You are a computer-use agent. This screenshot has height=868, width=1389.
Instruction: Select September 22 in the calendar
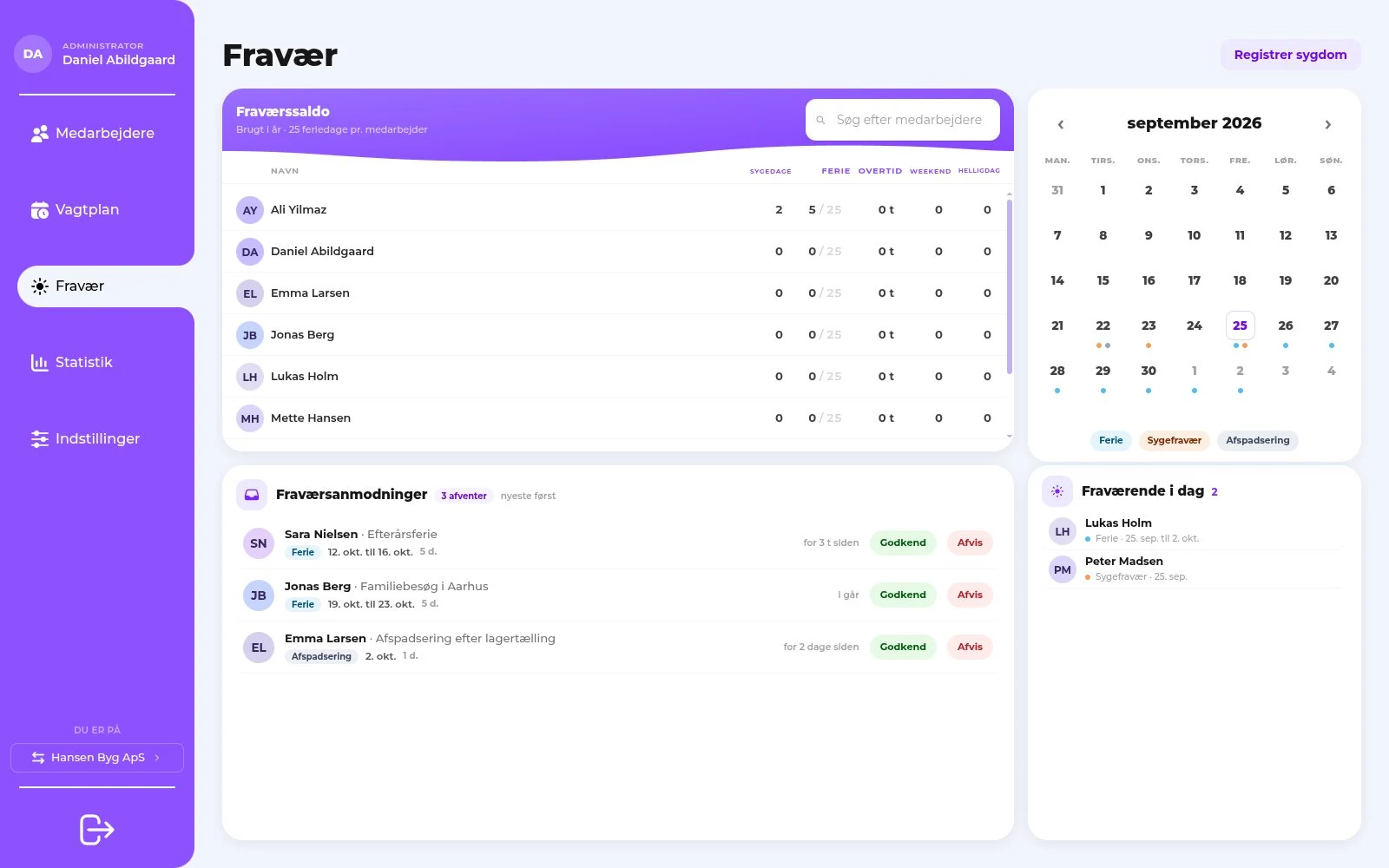click(1103, 326)
